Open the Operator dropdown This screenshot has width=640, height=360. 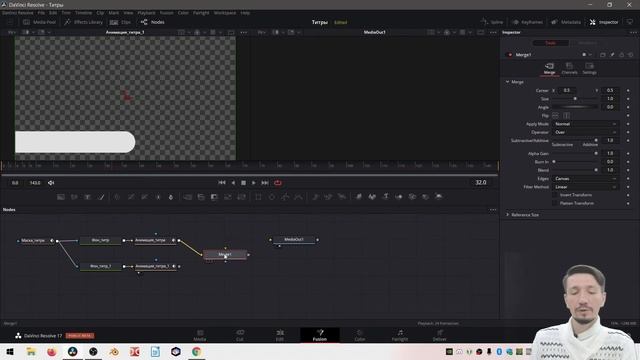(585, 132)
